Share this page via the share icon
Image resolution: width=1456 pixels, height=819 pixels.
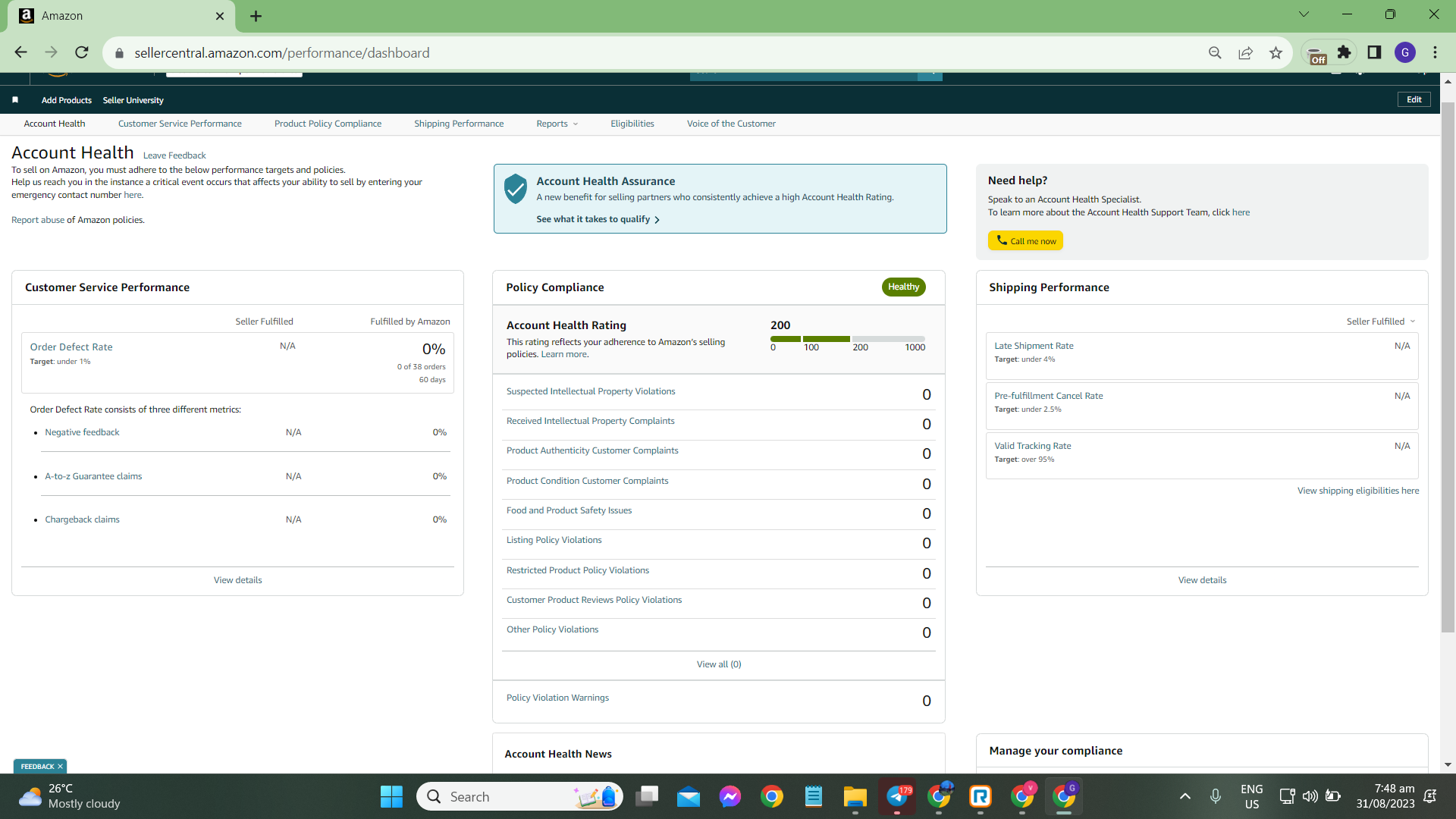(x=1245, y=52)
